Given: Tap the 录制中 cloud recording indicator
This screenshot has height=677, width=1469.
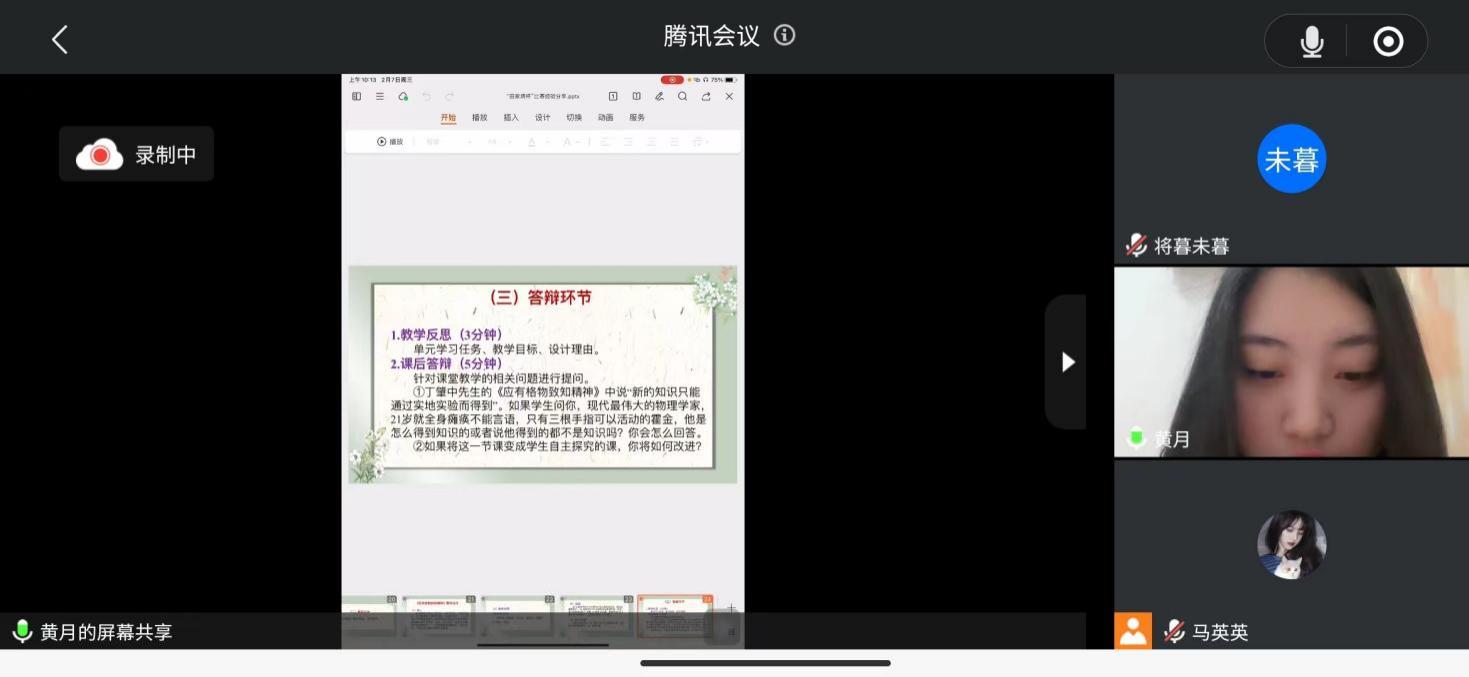Looking at the screenshot, I should tap(137, 155).
